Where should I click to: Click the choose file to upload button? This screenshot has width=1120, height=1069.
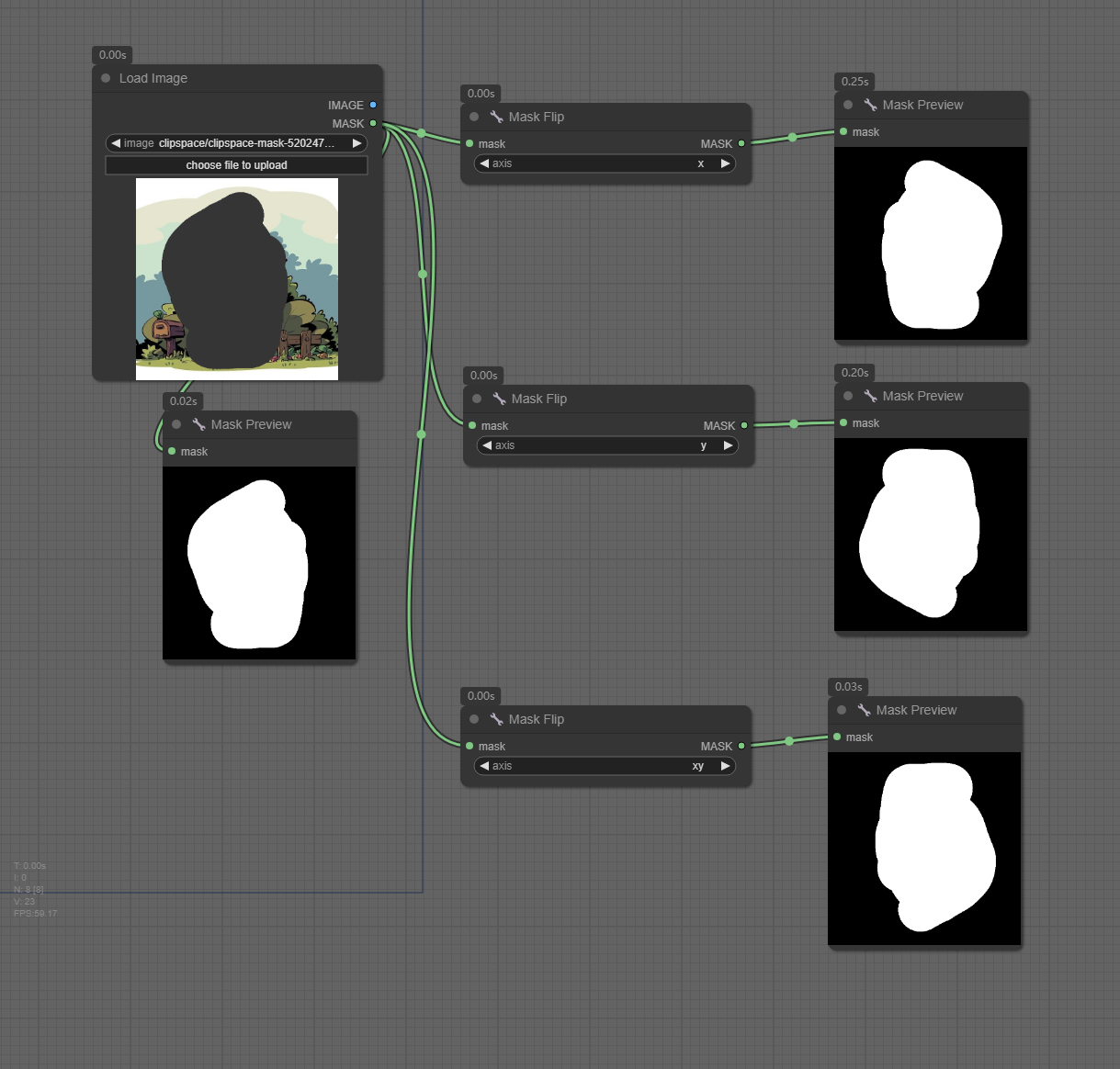236,165
